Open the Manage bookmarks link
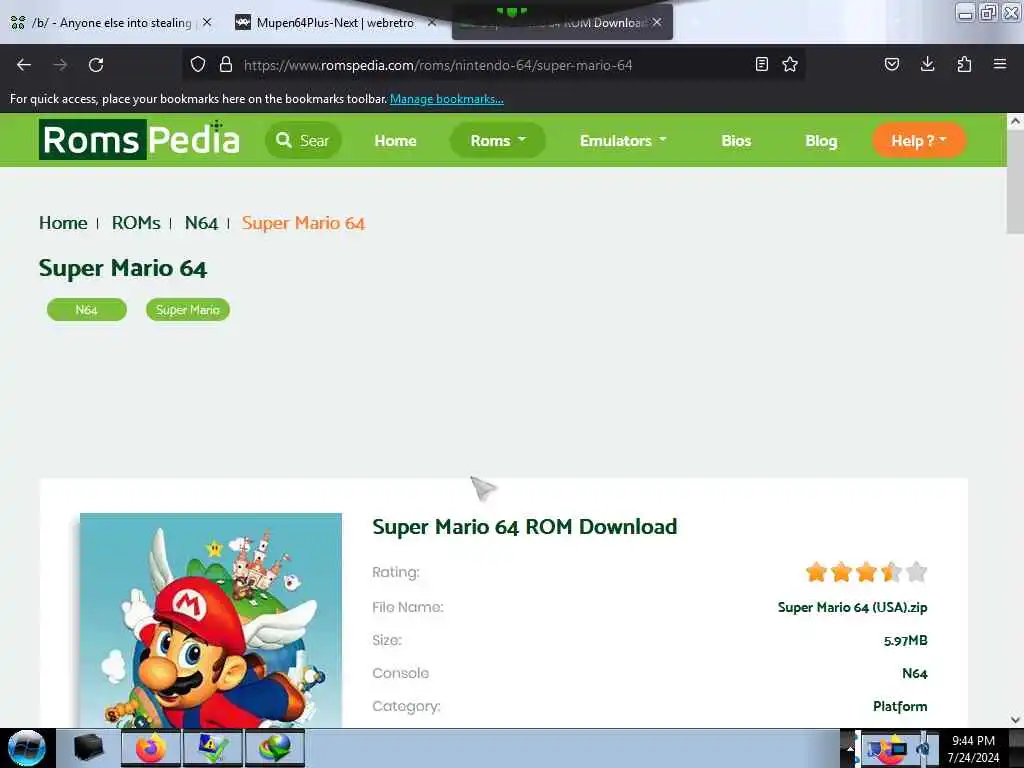The width and height of the screenshot is (1024, 768). (x=447, y=99)
